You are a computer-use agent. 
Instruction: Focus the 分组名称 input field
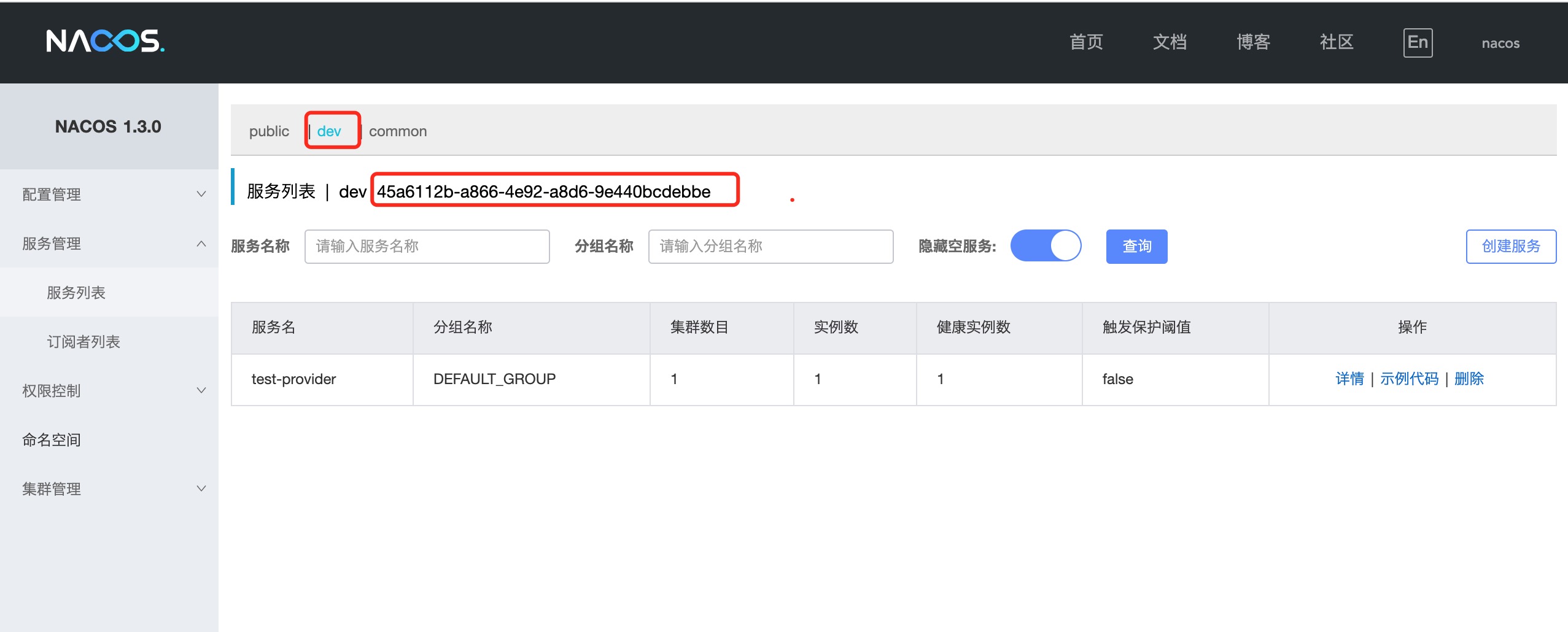click(771, 247)
